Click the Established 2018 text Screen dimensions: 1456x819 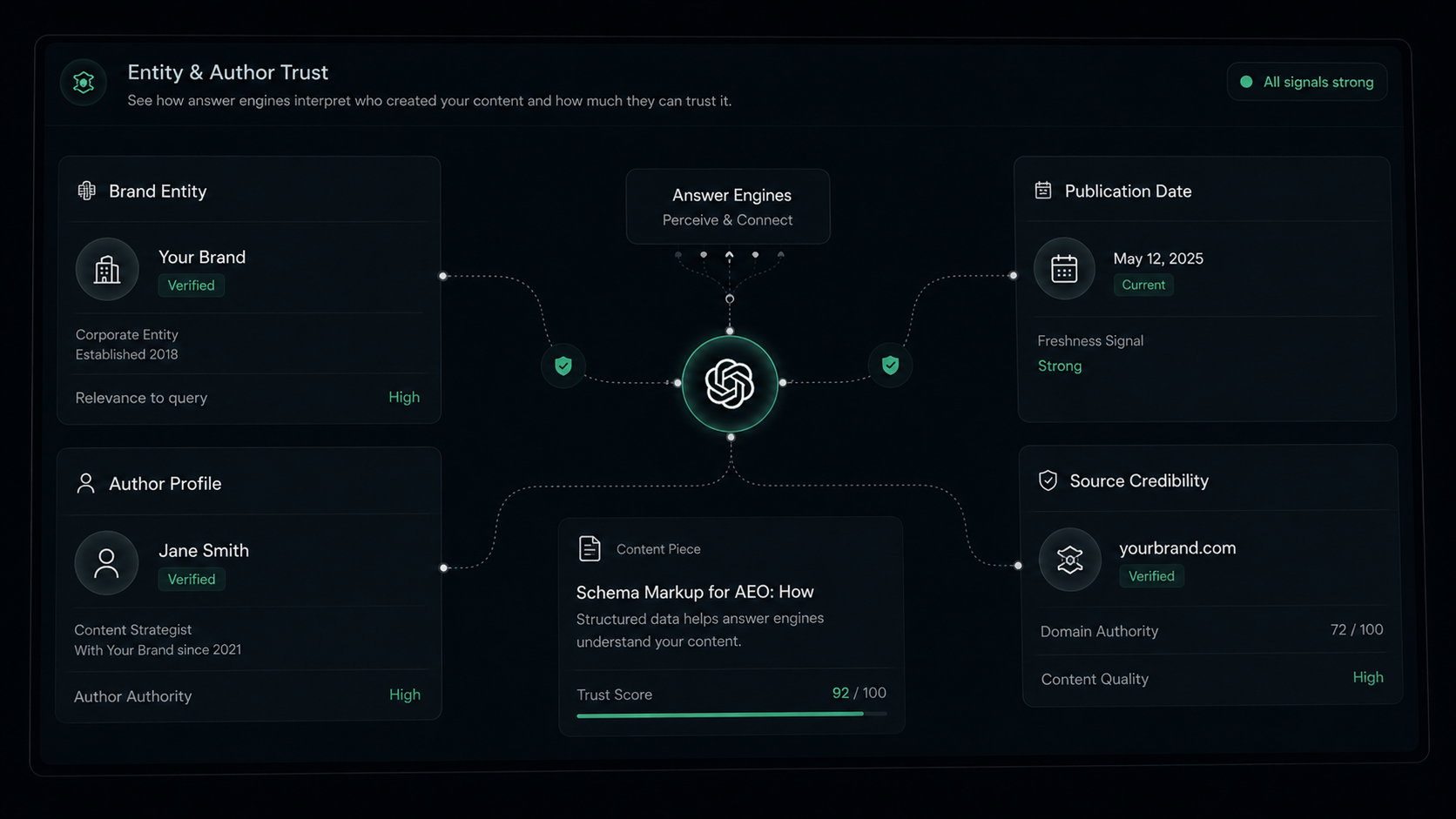point(126,354)
